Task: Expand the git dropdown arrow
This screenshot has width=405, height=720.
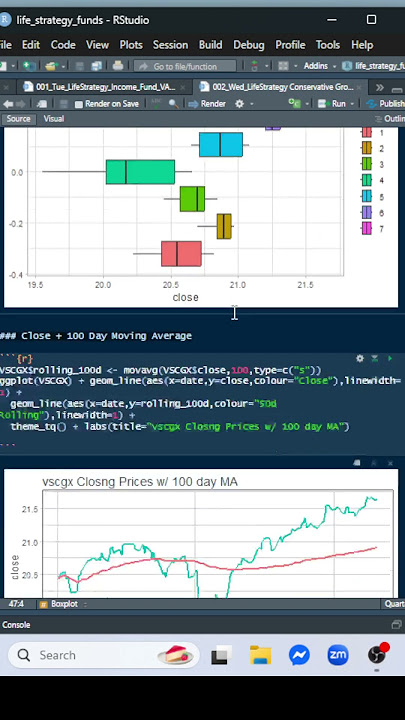Action: [x=267, y=67]
